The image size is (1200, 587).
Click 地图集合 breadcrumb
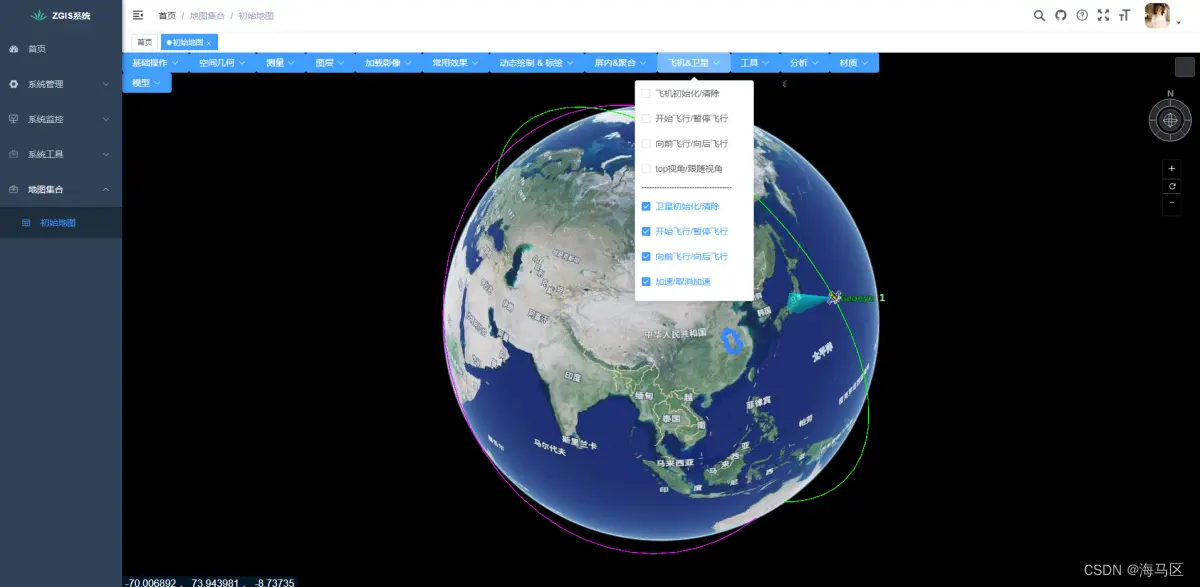[x=207, y=16]
